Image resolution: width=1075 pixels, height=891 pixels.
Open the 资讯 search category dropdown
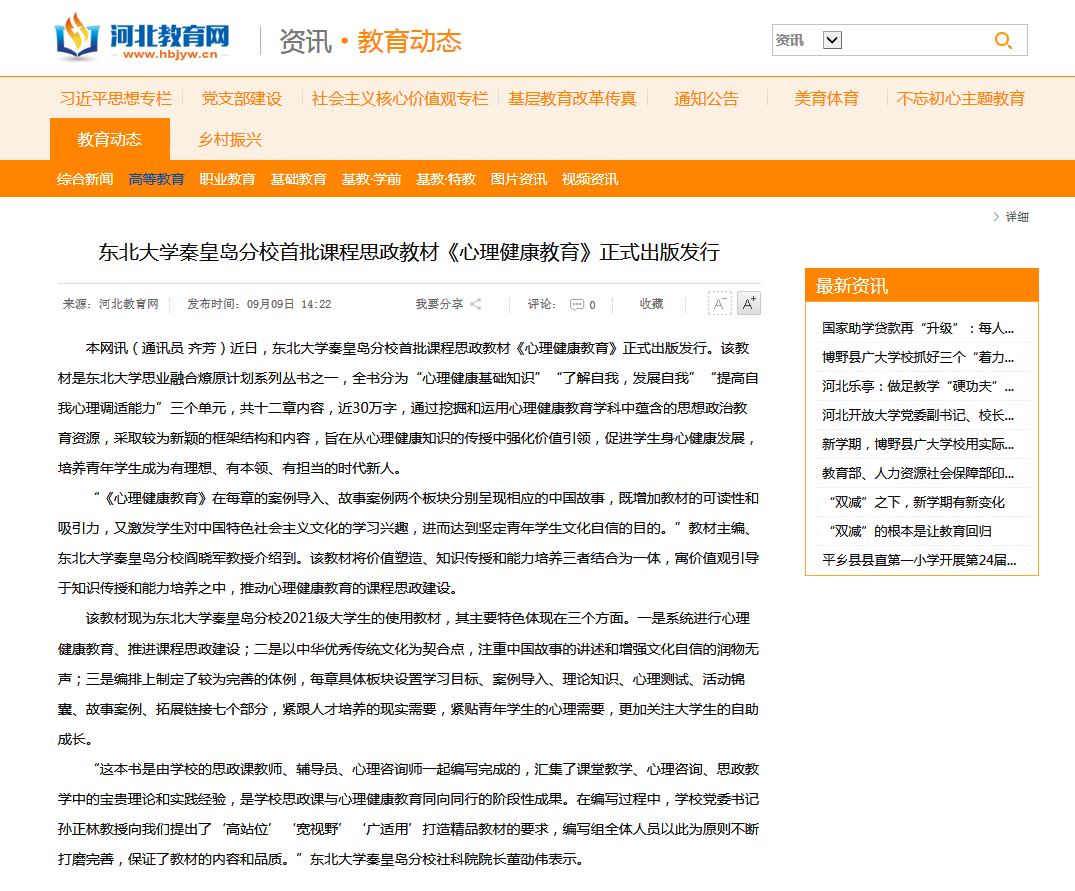coord(832,40)
